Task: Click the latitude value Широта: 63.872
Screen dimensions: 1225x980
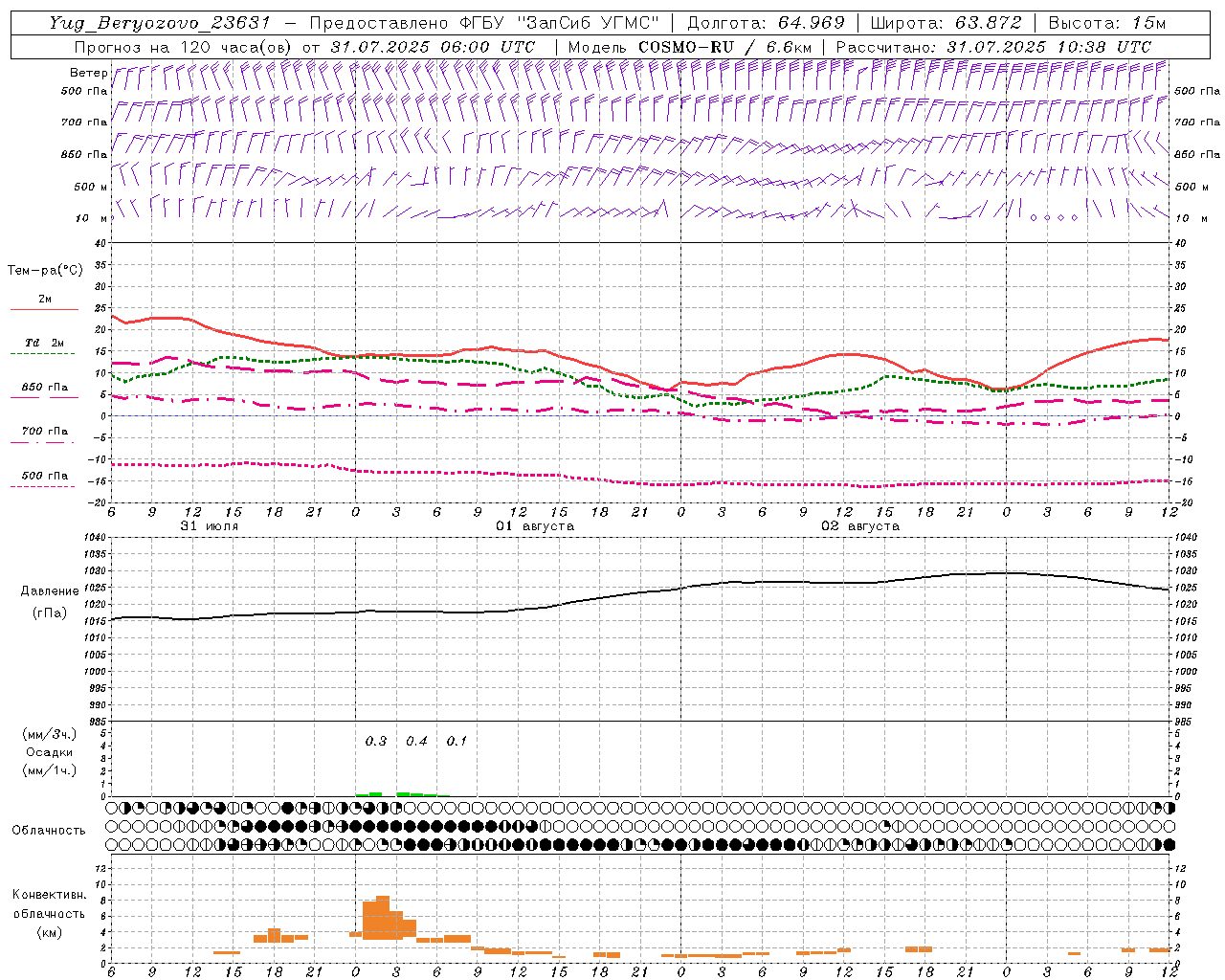Action: click(x=947, y=23)
